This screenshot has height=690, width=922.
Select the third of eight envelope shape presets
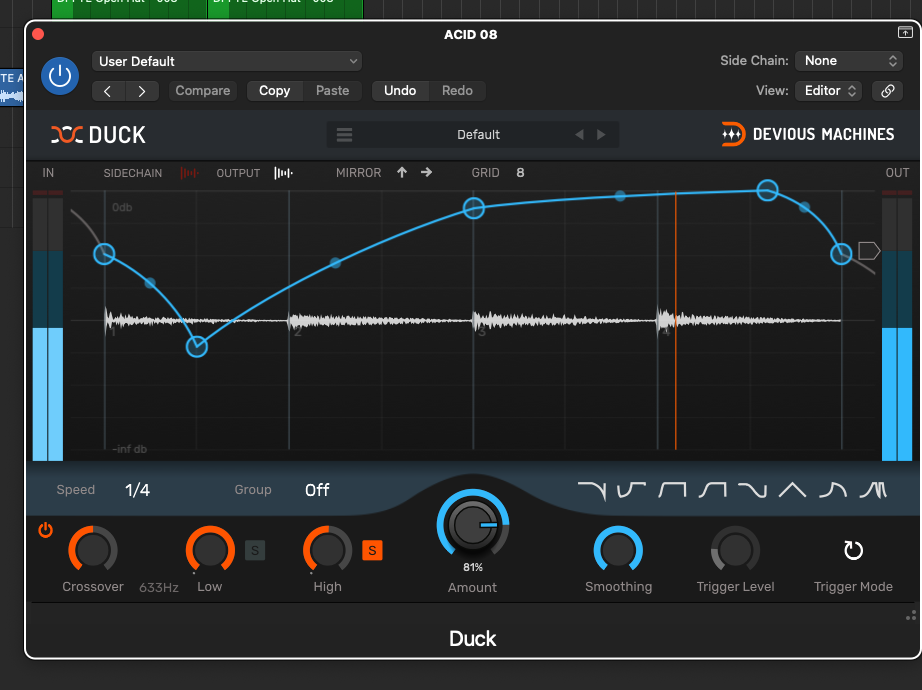[672, 490]
